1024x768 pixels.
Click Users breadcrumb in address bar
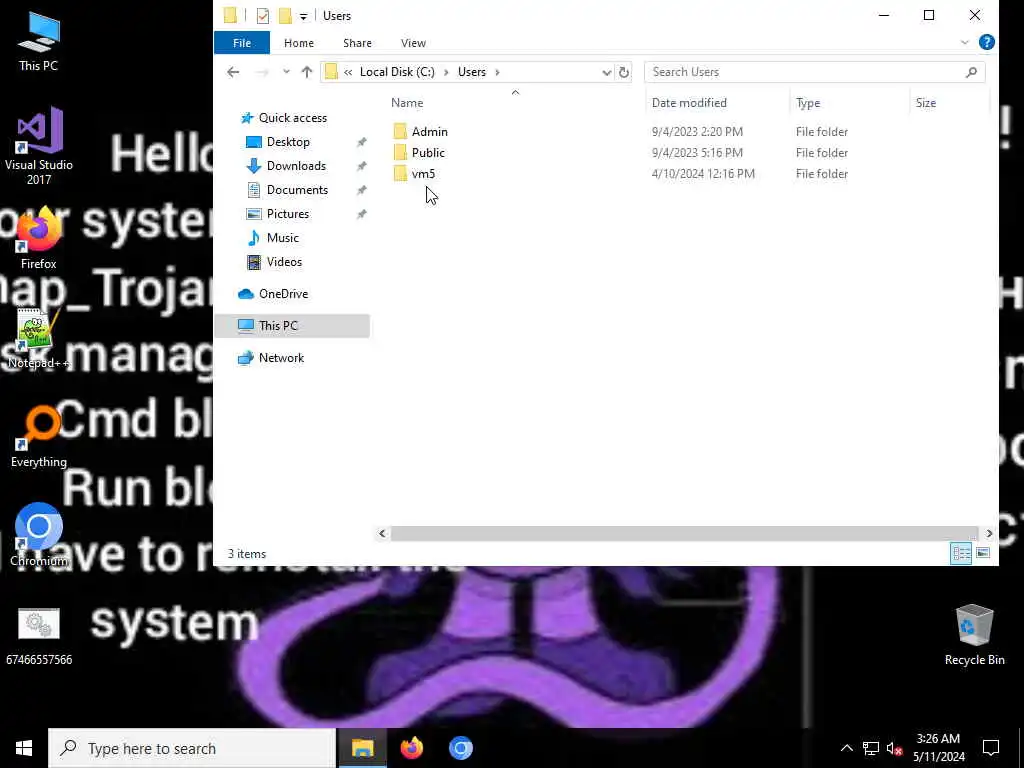coord(472,72)
